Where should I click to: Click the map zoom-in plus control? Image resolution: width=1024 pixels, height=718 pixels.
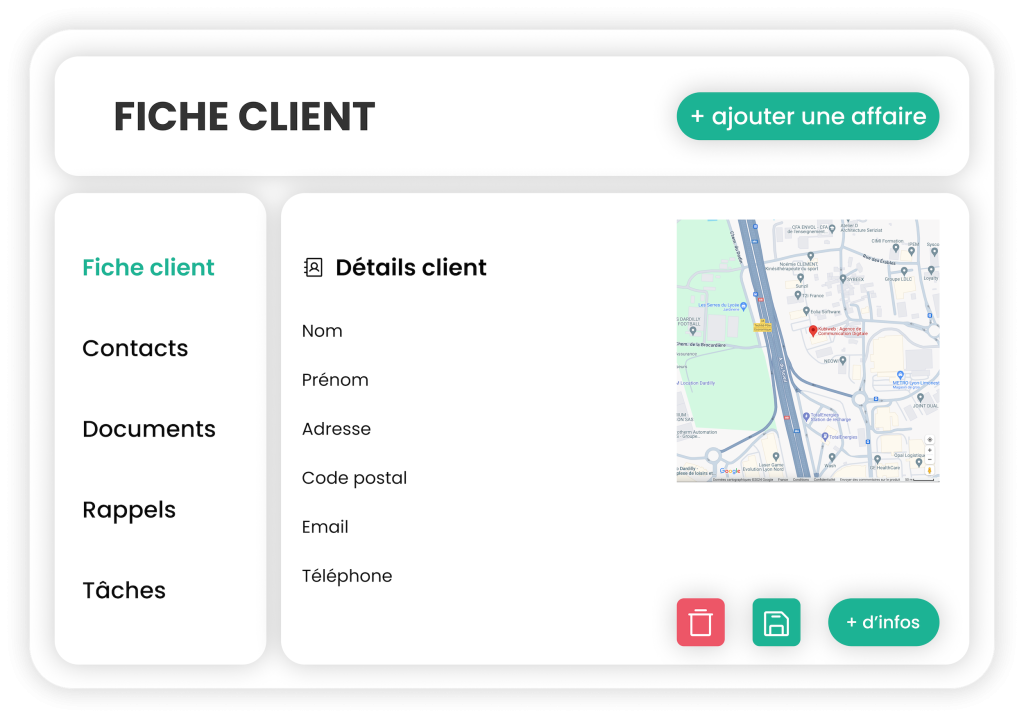[x=929, y=450]
